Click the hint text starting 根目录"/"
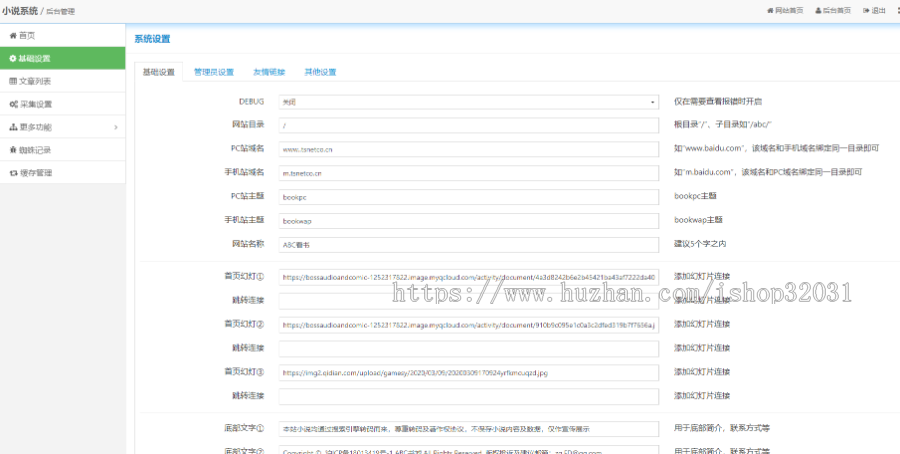The height and width of the screenshot is (454, 900). (723, 125)
